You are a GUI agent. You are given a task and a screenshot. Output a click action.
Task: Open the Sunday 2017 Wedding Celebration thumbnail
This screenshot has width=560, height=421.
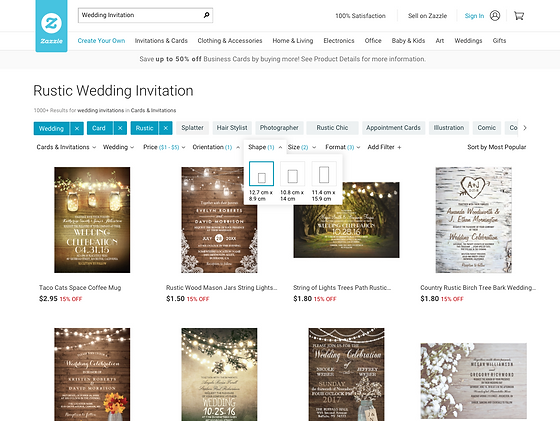coord(346,375)
